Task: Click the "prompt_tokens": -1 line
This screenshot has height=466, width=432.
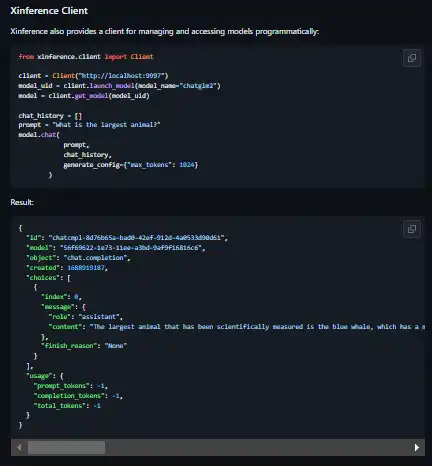Action: pos(71,386)
